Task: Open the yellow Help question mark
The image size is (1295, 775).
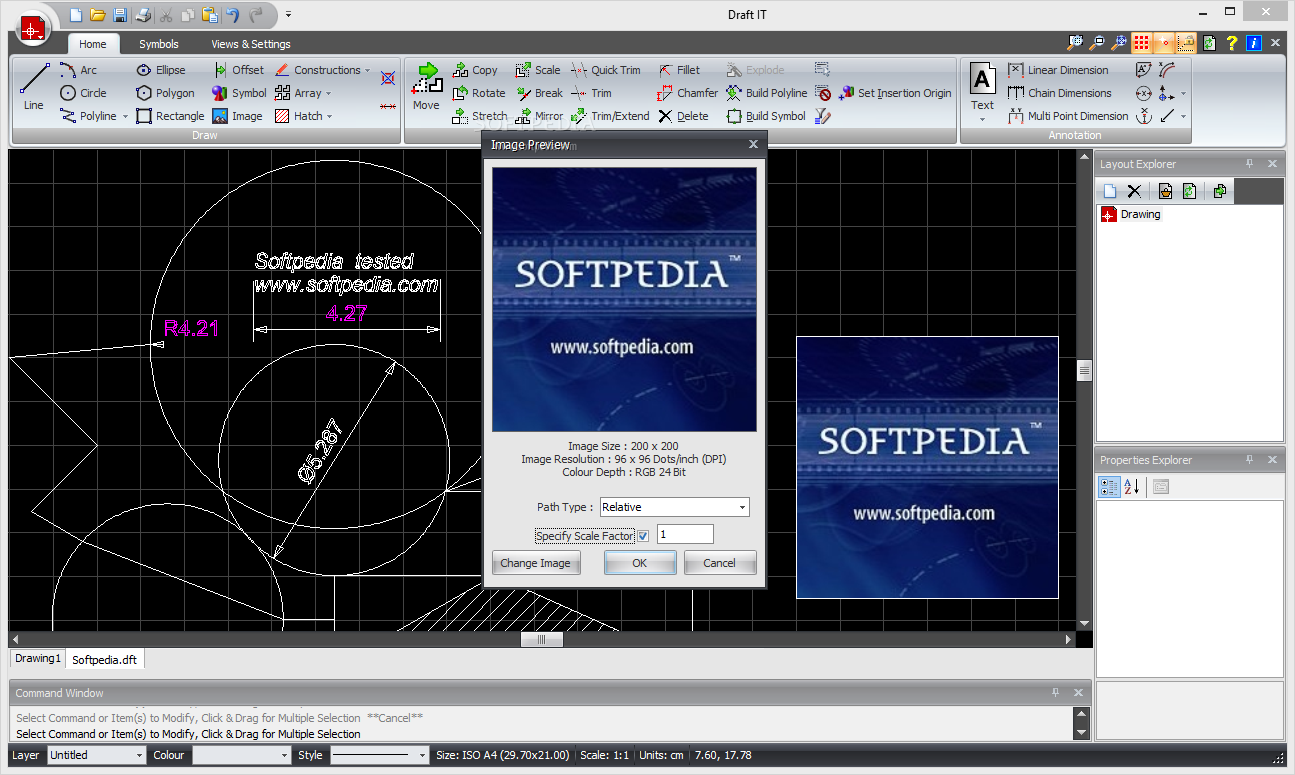Action: coord(1232,43)
